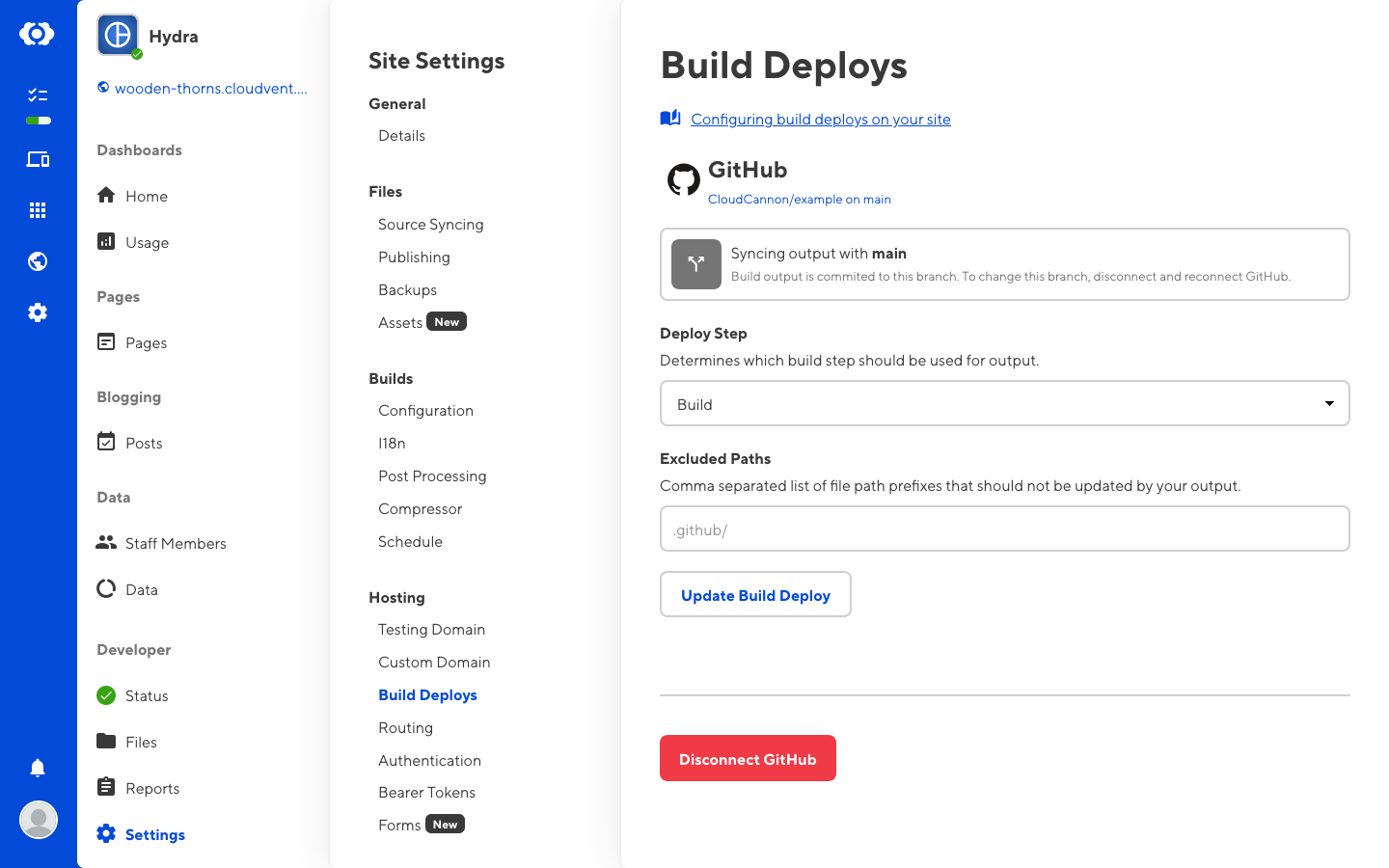Screen dimensions: 1389x868
Task: Open the wooden-thorns.cloudvent site URL link
Action: 210,88
